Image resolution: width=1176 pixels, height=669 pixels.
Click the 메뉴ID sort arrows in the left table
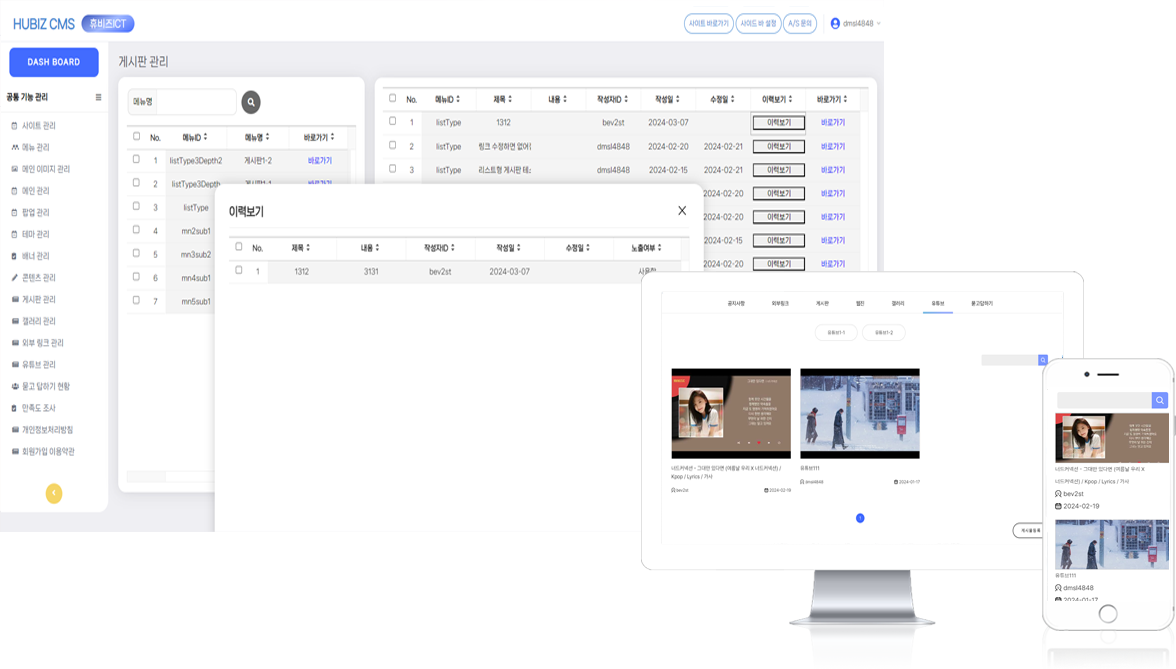point(205,137)
